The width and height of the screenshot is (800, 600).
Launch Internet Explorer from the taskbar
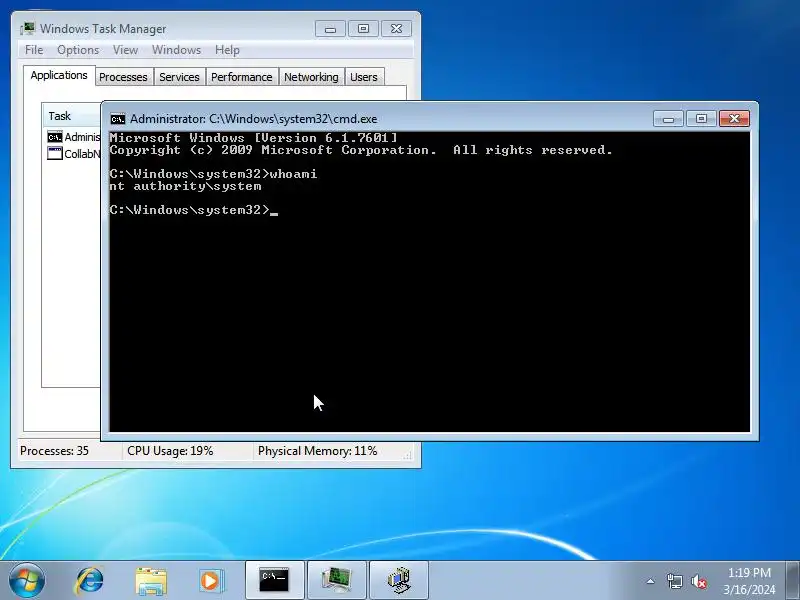click(89, 580)
